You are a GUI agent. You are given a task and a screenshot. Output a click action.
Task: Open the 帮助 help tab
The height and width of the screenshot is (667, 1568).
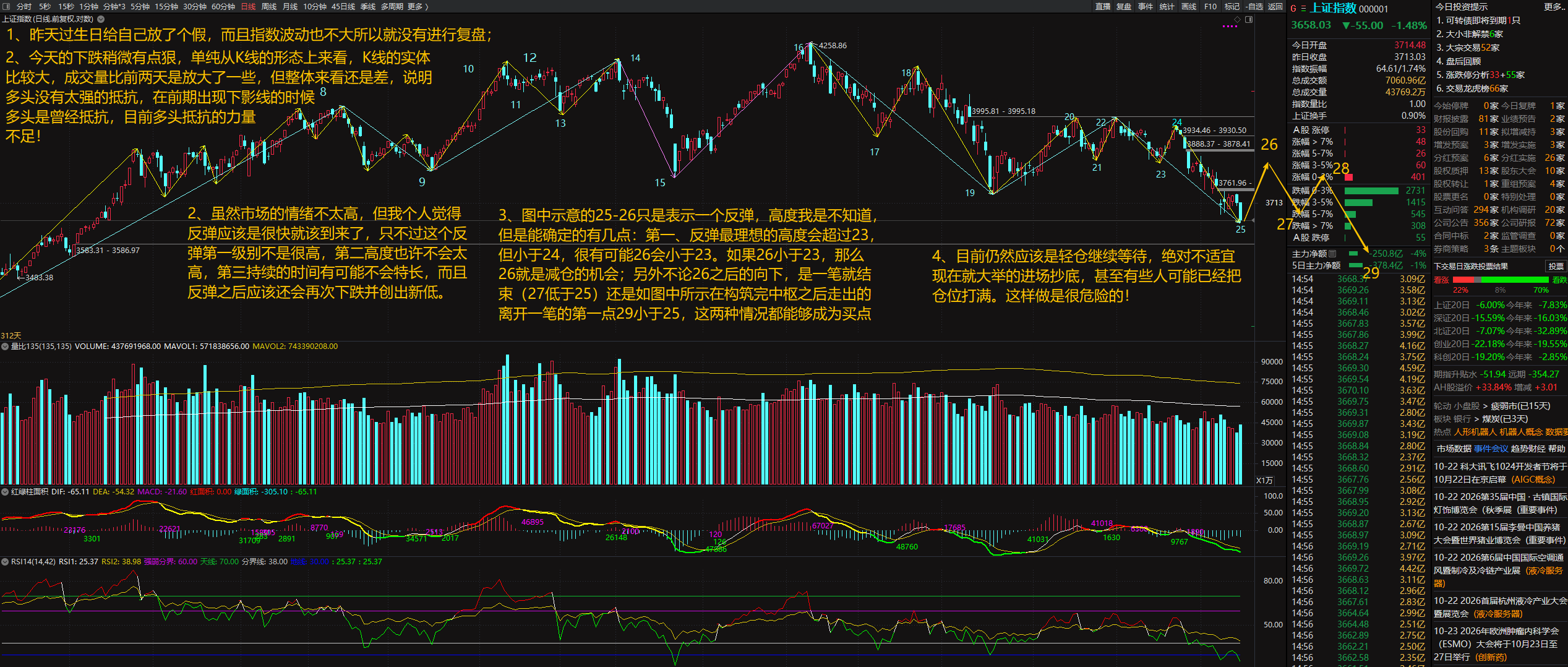(x=1557, y=449)
